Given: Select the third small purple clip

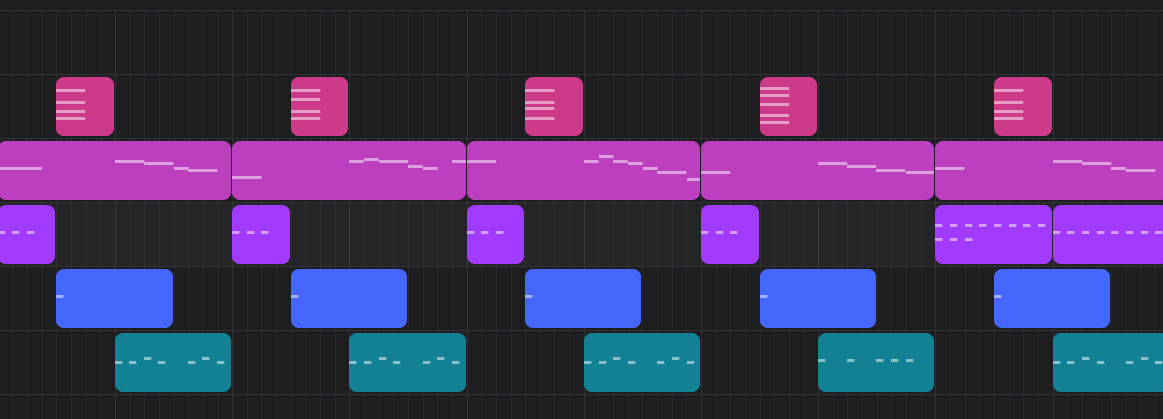Looking at the screenshot, I should pyautogui.click(x=495, y=234).
